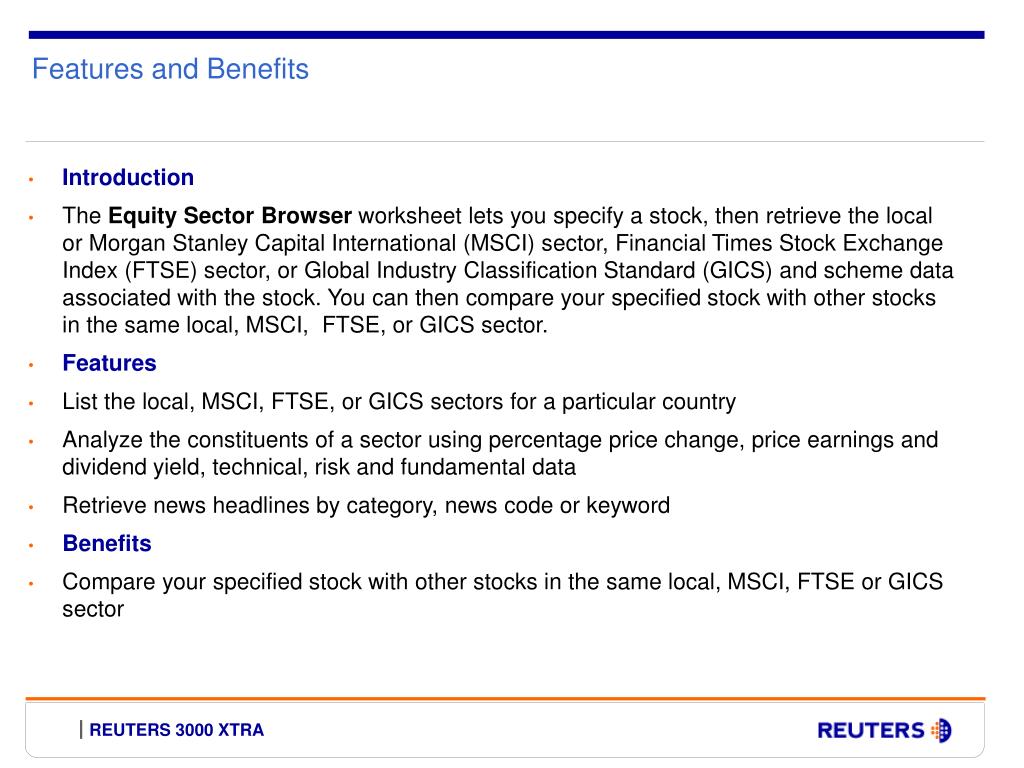Click the dark blue top bar
This screenshot has height=768, width=1024.
tap(506, 35)
